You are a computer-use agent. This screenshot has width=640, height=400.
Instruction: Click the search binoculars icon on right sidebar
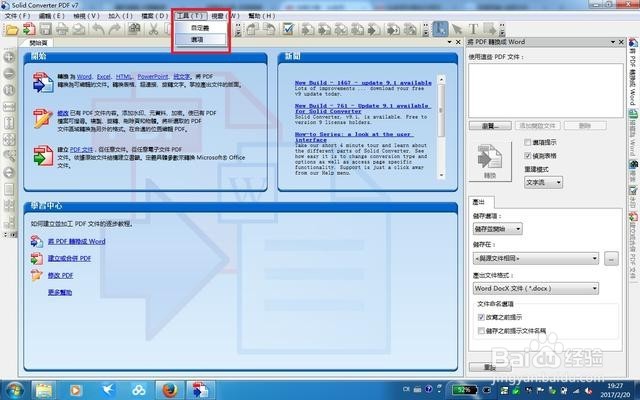point(633,164)
